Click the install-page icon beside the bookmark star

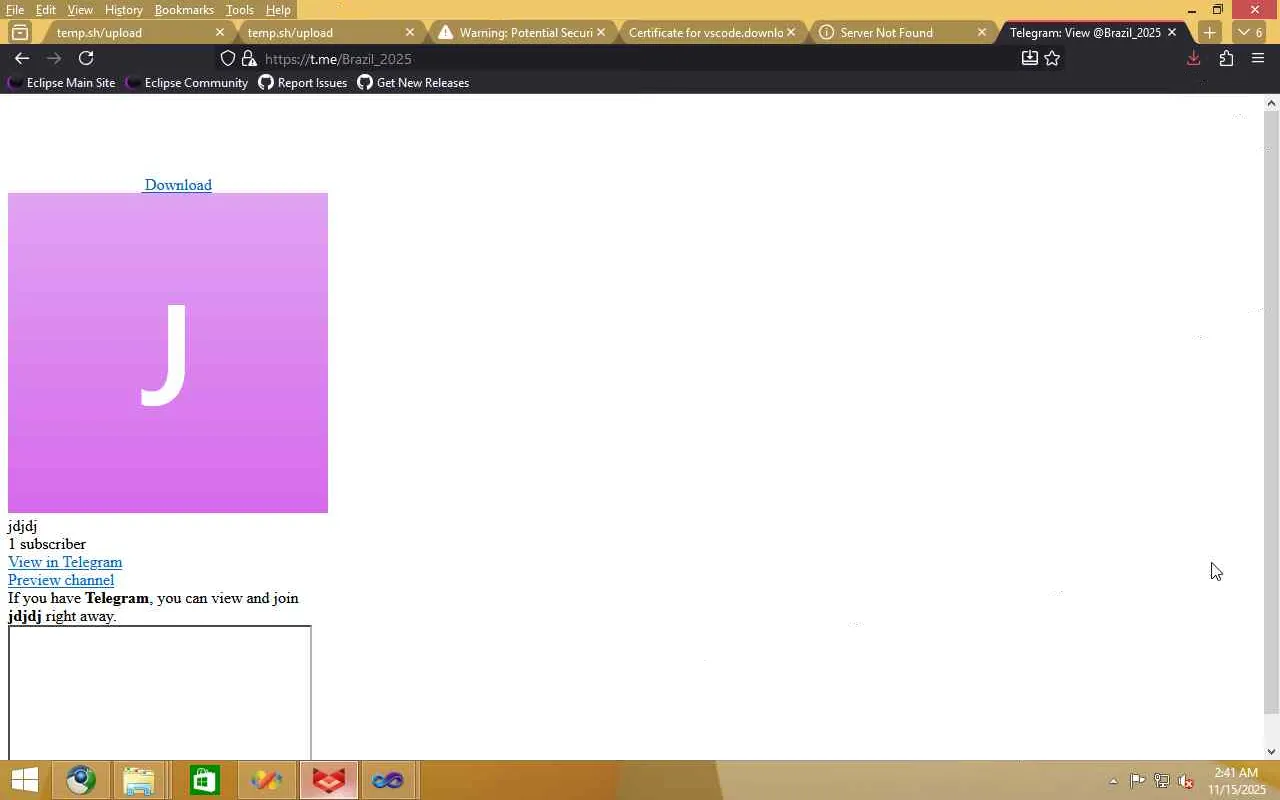click(x=1029, y=58)
